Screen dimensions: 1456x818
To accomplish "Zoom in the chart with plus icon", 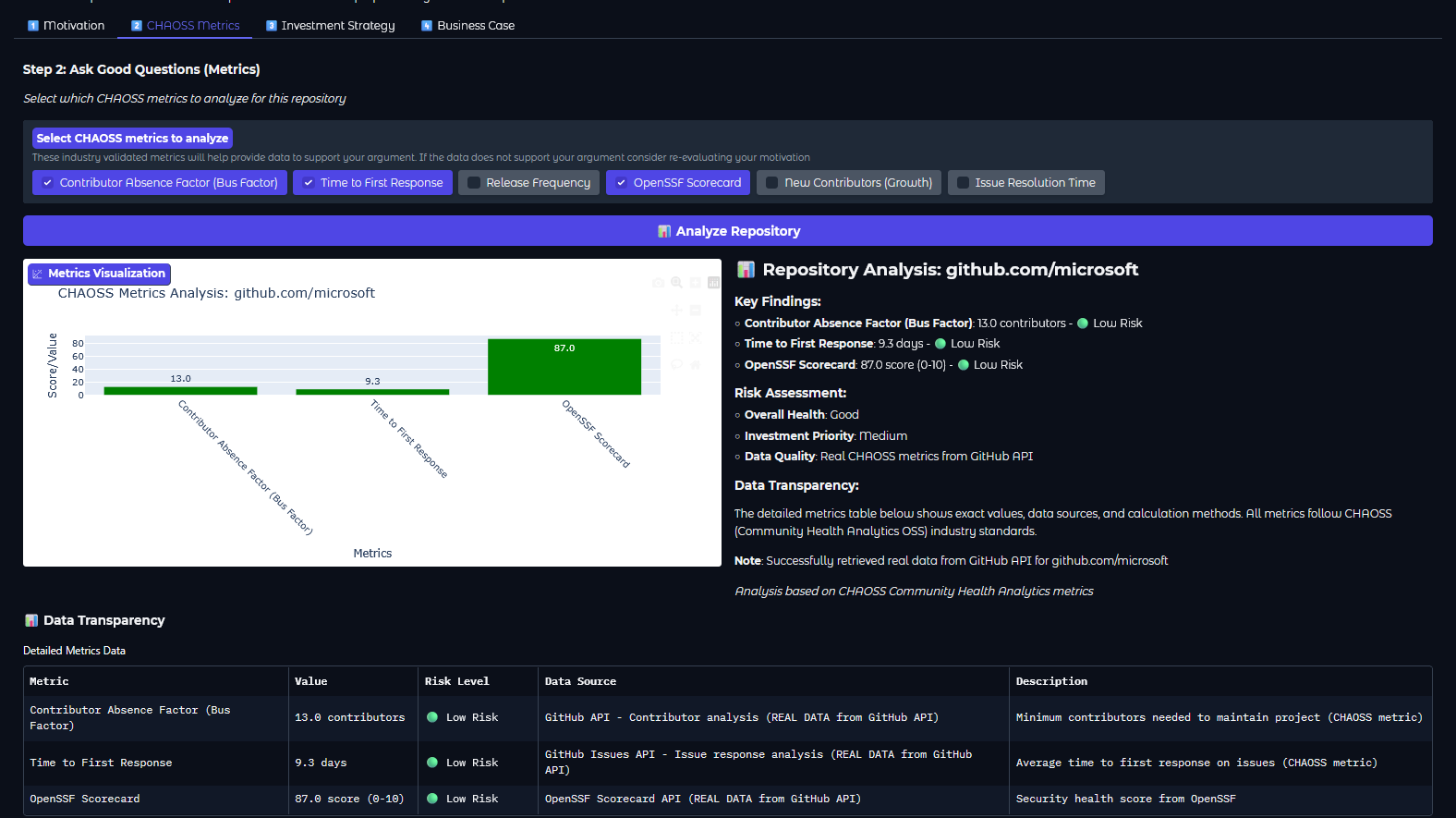I will click(x=696, y=283).
